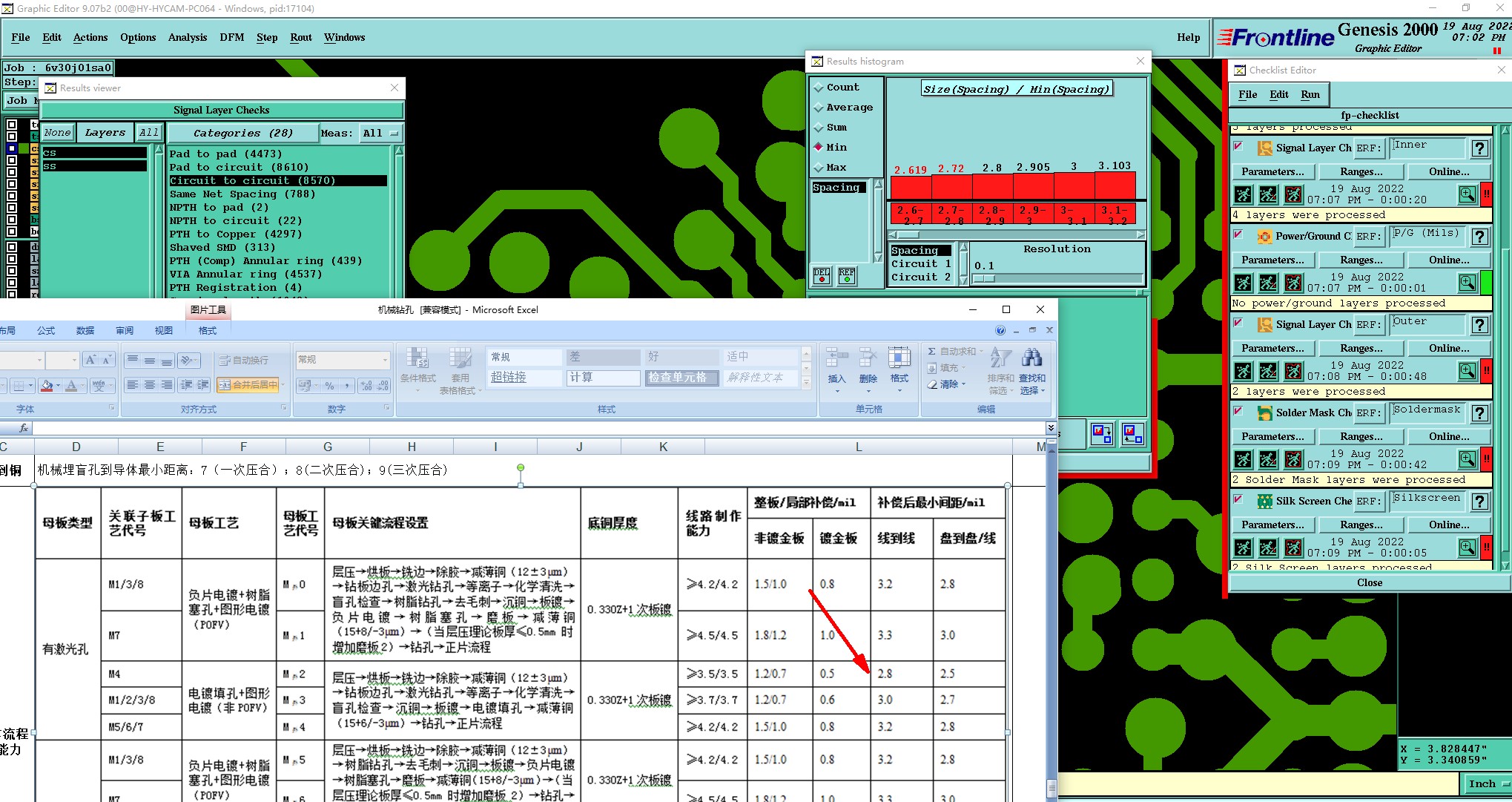Image resolution: width=1512 pixels, height=802 pixels.
Task: Toggle the Power/Ground Check checkbox
Action: tap(1238, 234)
